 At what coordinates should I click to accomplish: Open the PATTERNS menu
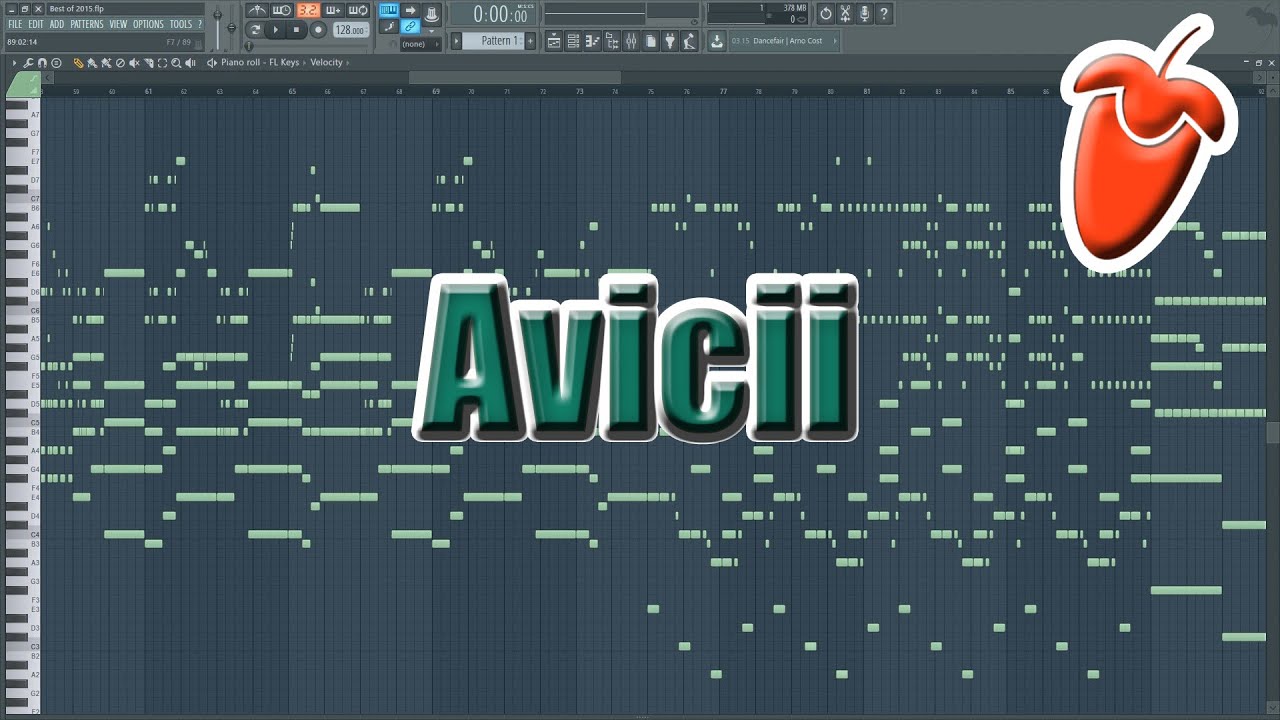pos(87,24)
